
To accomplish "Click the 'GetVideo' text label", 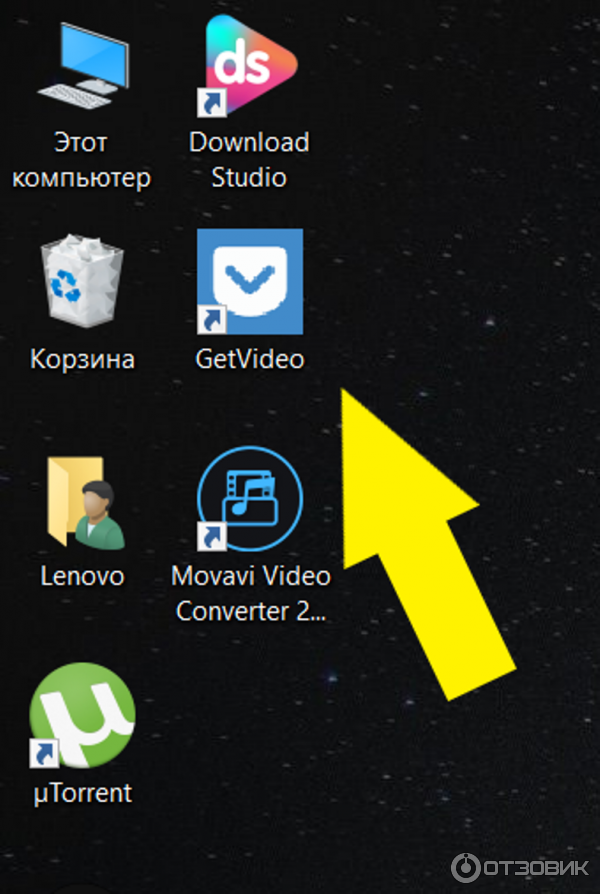I will tap(250, 359).
